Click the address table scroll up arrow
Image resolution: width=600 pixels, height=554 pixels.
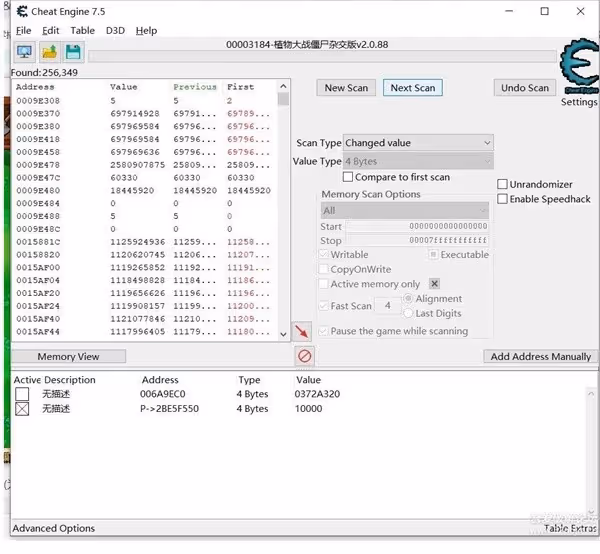[591, 394]
